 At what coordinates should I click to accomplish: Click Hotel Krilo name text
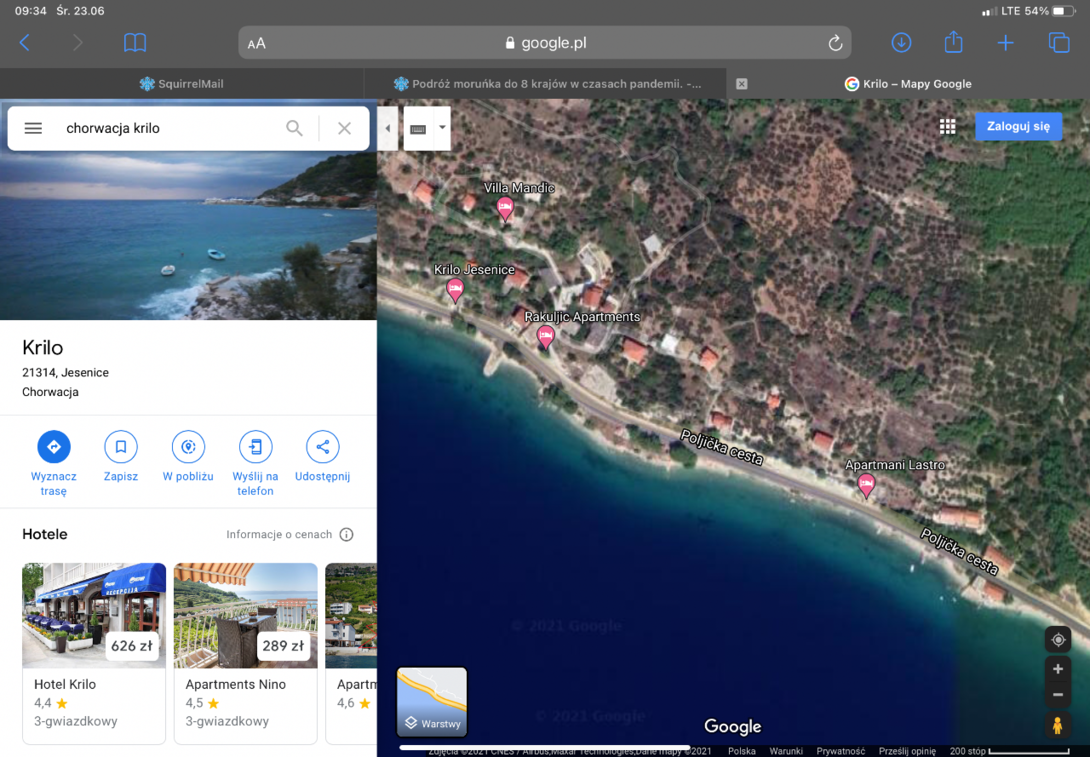pos(65,685)
